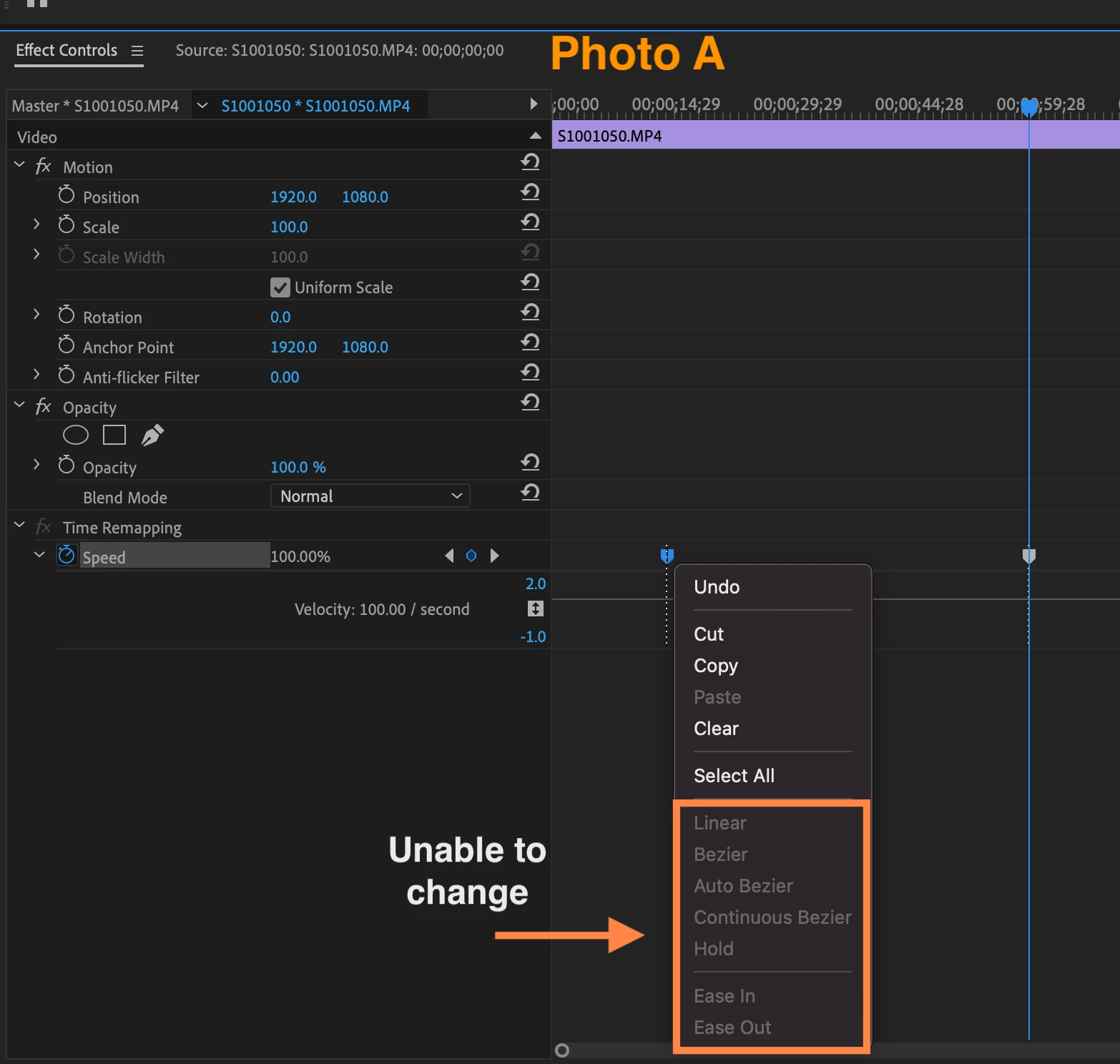The width and height of the screenshot is (1120, 1064).
Task: Select the gray Speed keyframe marker under the playhead
Action: pos(1029,555)
